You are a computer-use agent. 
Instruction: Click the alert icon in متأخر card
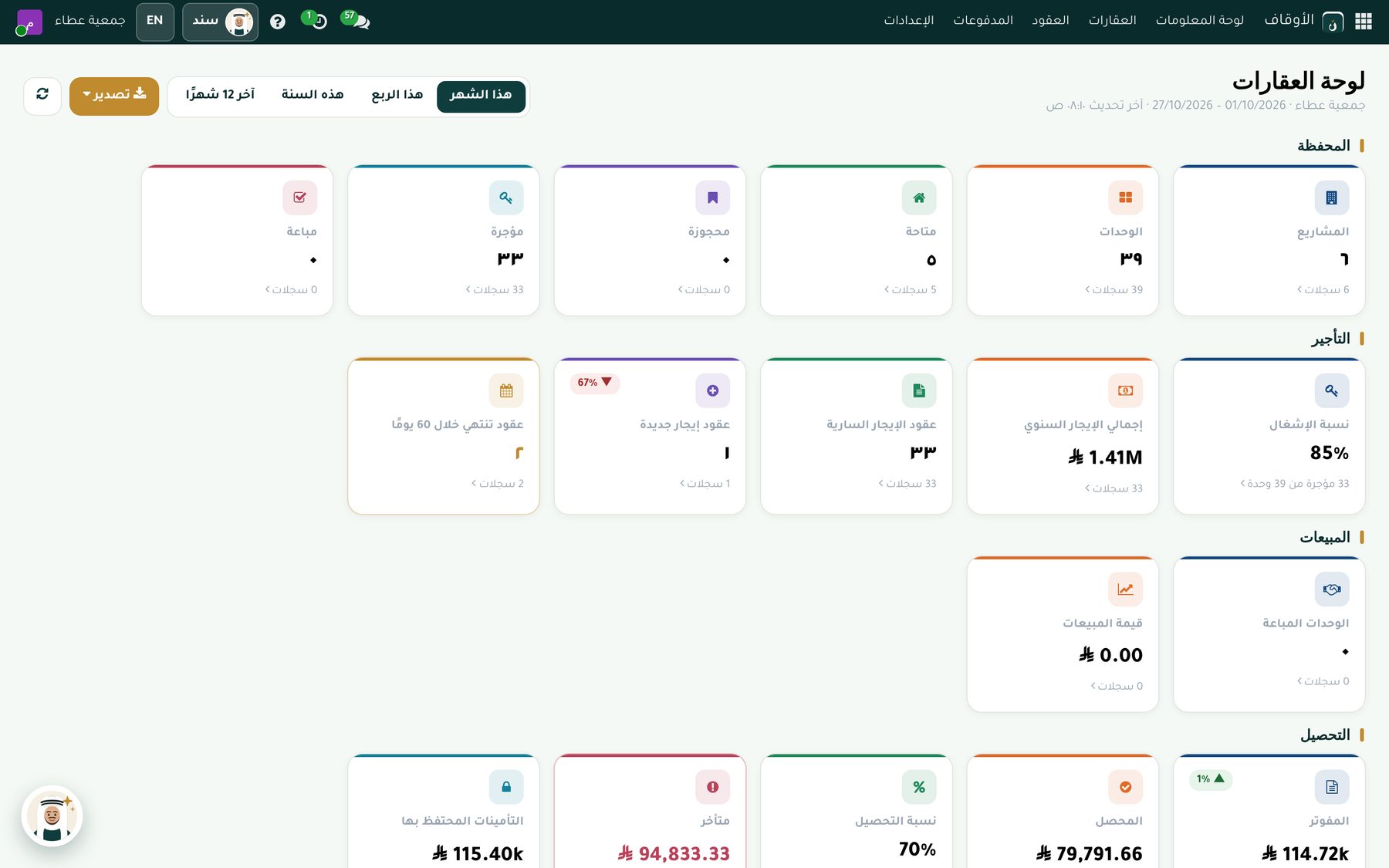(x=713, y=787)
